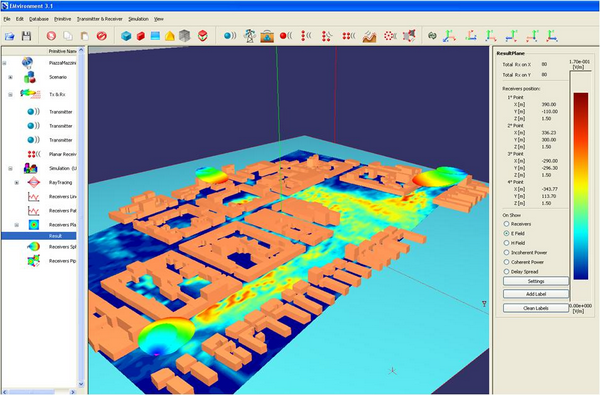The width and height of the screenshot is (600, 395).
Task: Click the terrain profile toolbar icon
Action: 369,36
